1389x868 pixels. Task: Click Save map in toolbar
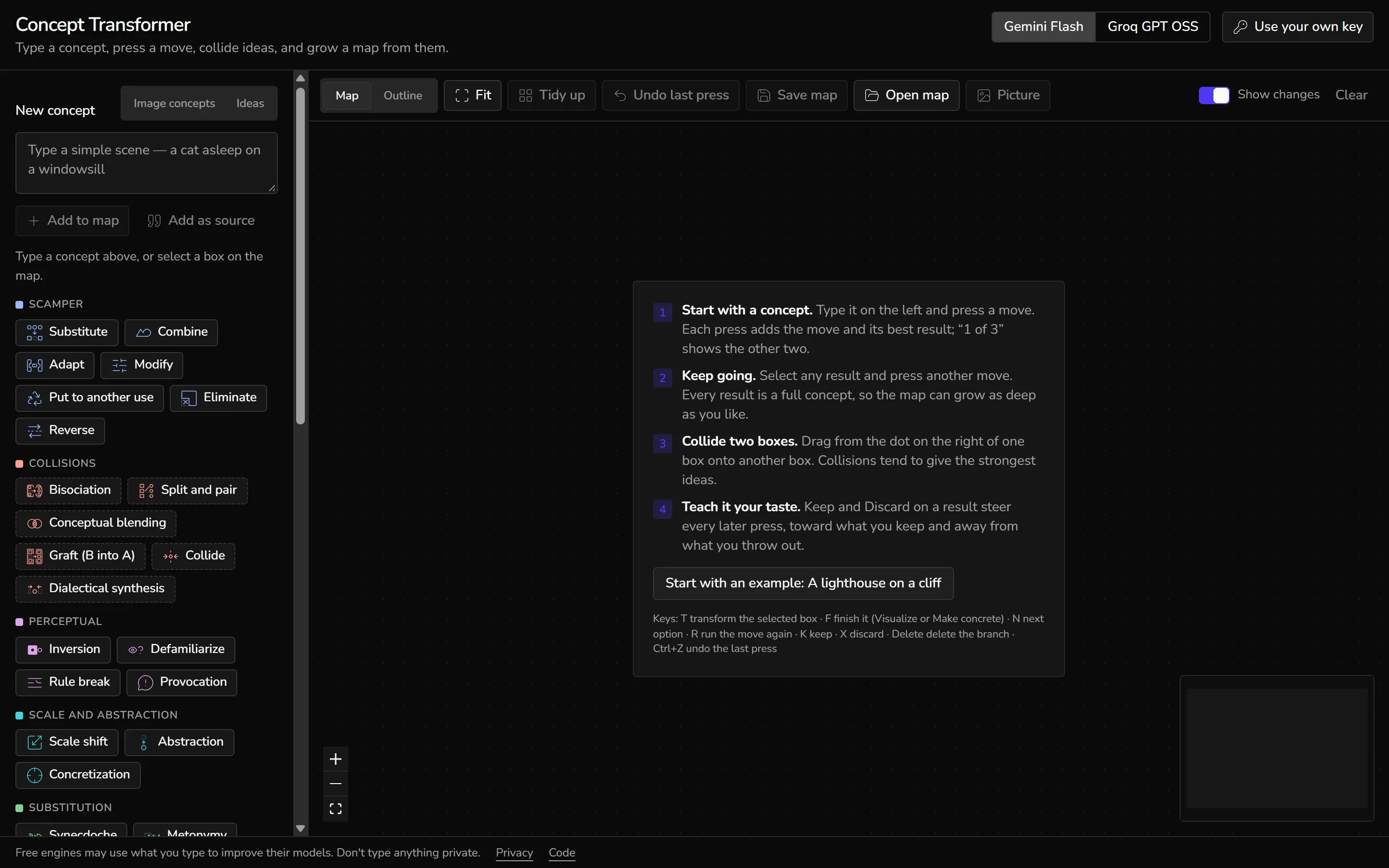tap(797, 95)
